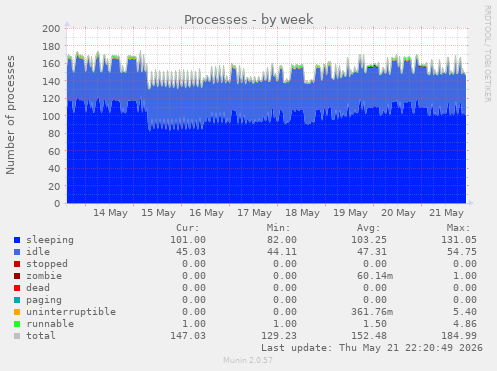This screenshot has height=371, width=497.
Task: Click the 'uninterruptible' legend label
Action: (x=71, y=312)
